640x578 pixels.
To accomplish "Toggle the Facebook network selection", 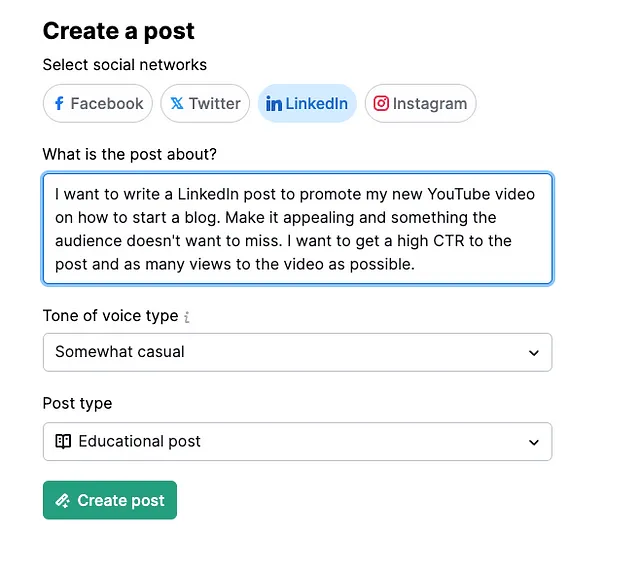I will coord(98,103).
